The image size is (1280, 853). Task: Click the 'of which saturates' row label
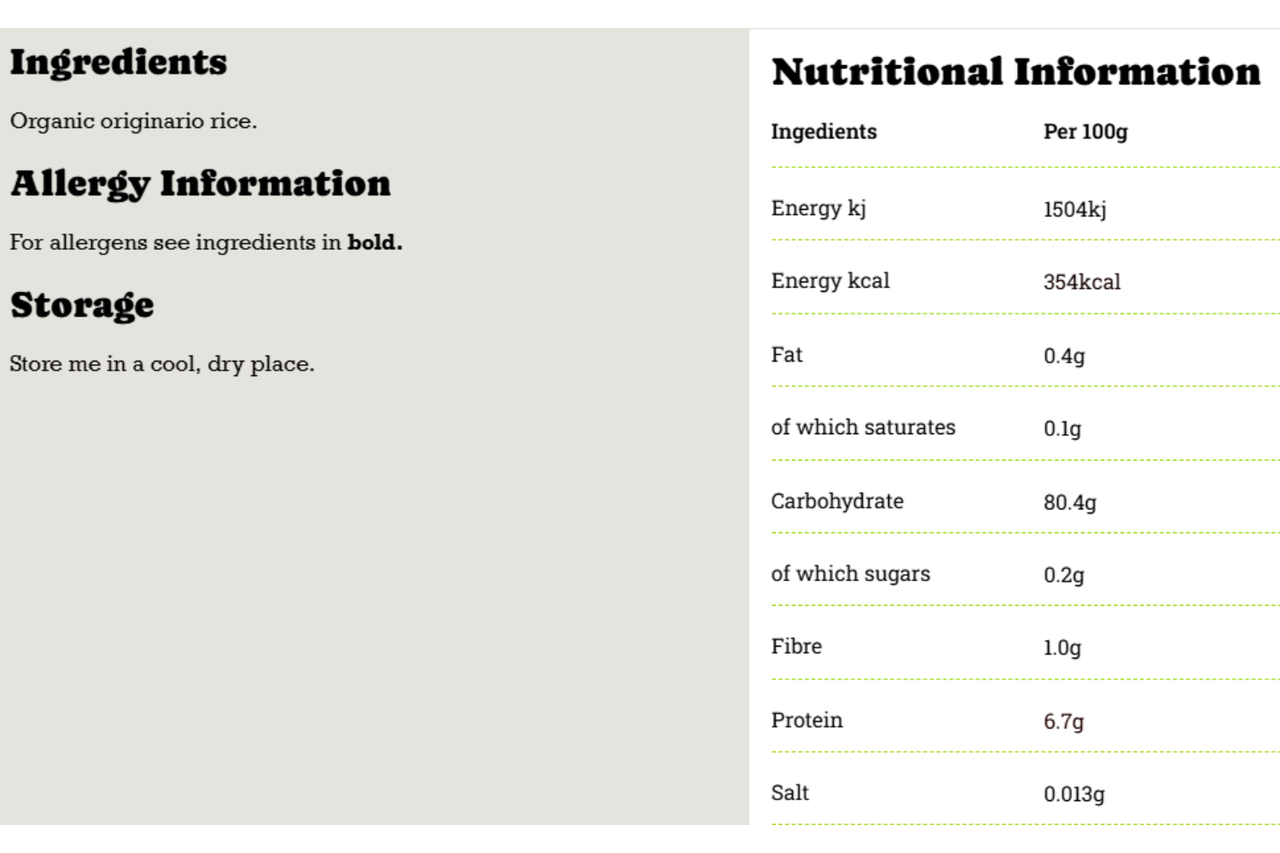tap(863, 427)
